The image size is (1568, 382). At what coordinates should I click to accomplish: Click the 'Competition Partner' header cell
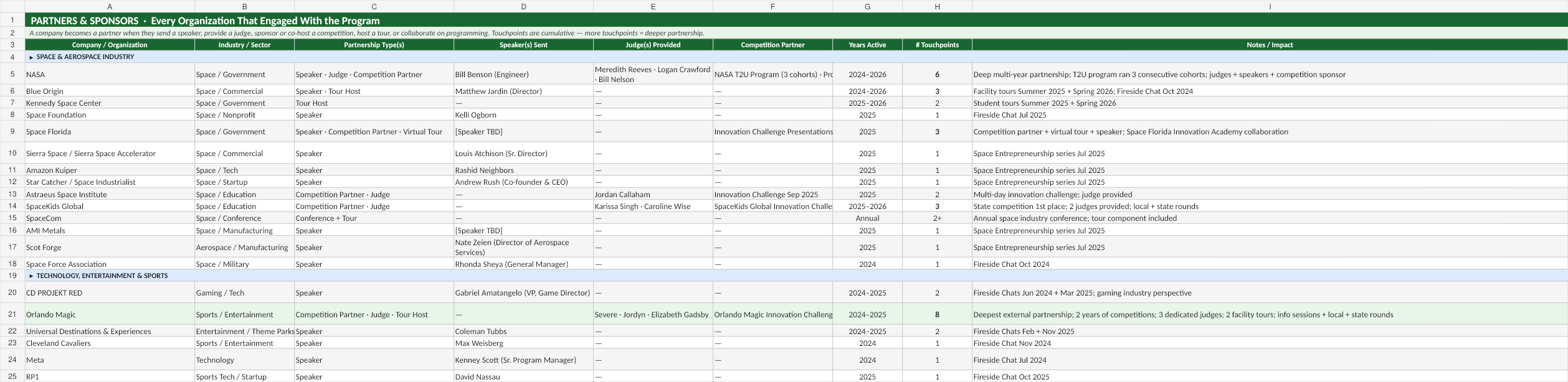(x=772, y=45)
